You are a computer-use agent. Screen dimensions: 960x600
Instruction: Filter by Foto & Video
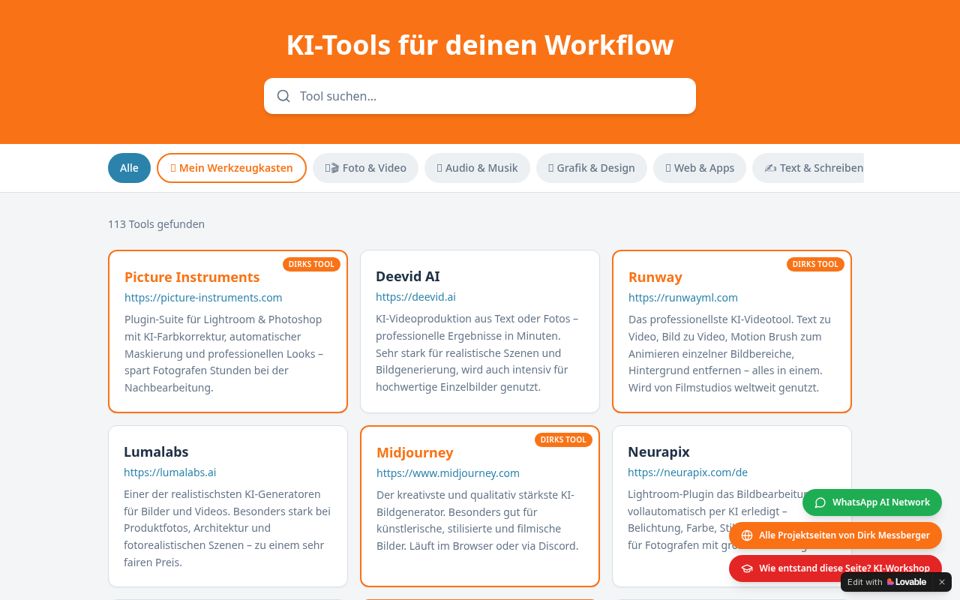(x=366, y=168)
